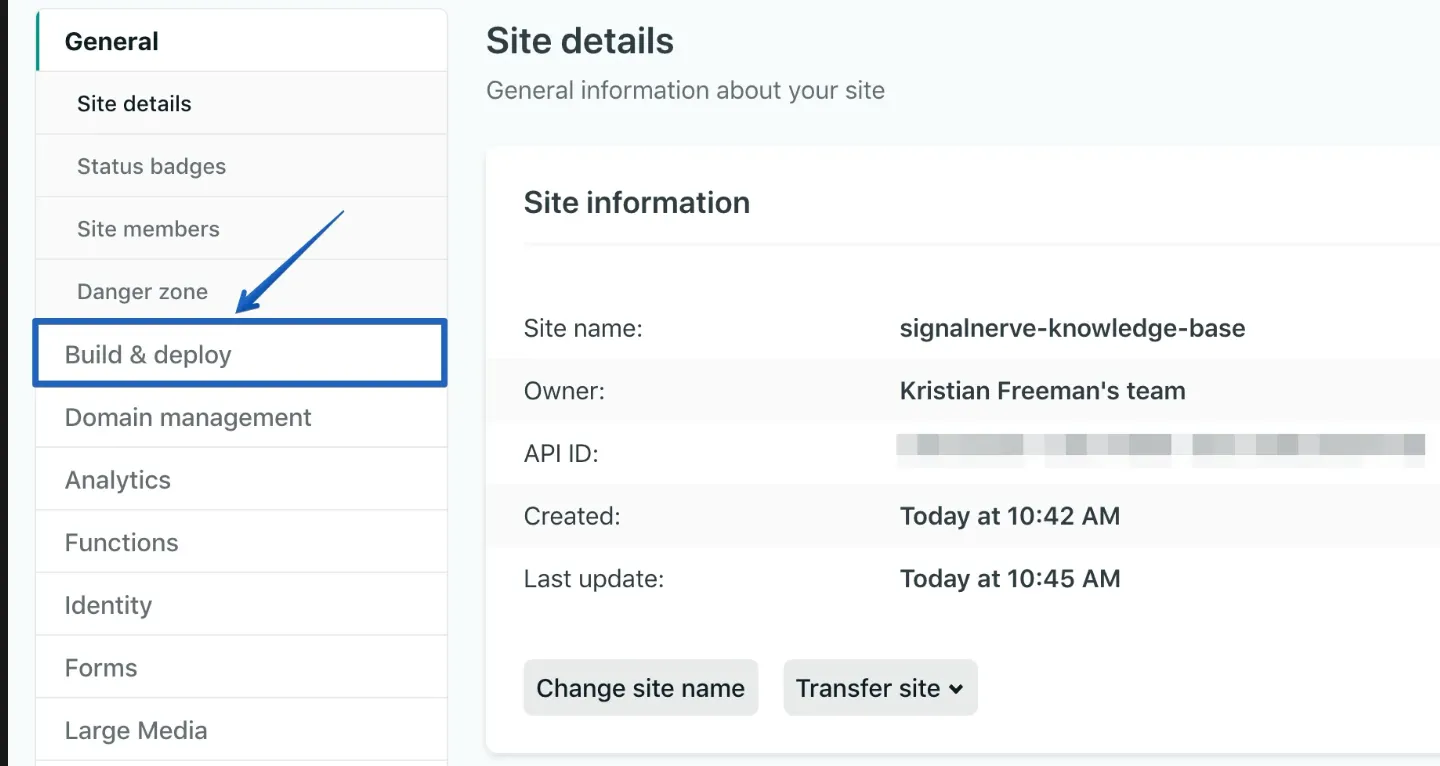Screen dimensions: 1440x766
Task: Go to Forms settings
Action: click(101, 668)
